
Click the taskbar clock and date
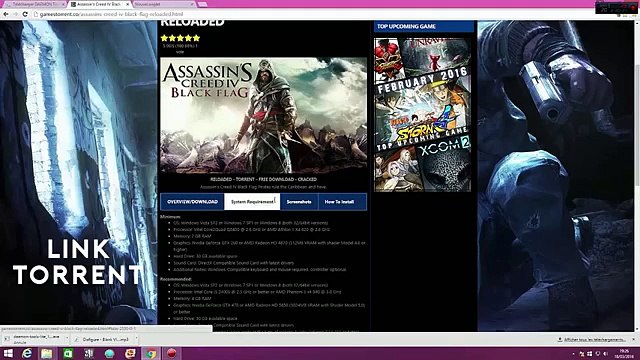click(624, 354)
